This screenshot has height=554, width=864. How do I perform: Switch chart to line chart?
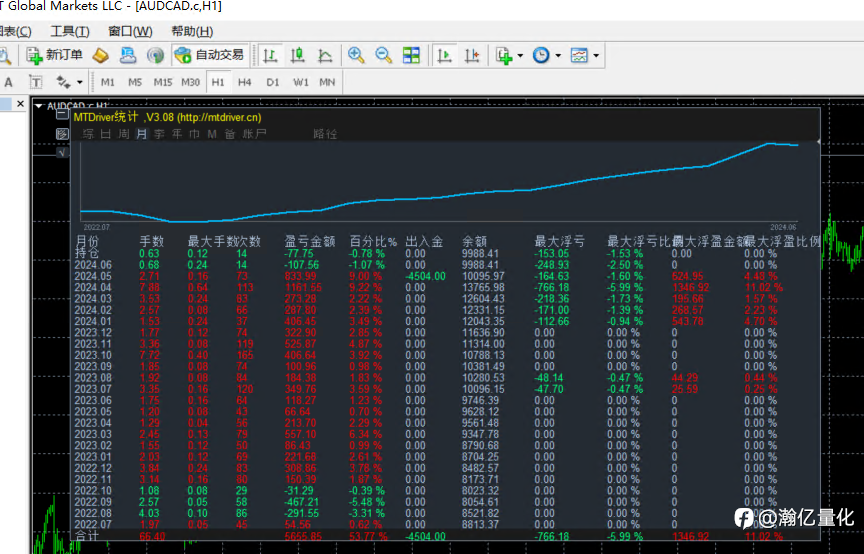tap(325, 55)
